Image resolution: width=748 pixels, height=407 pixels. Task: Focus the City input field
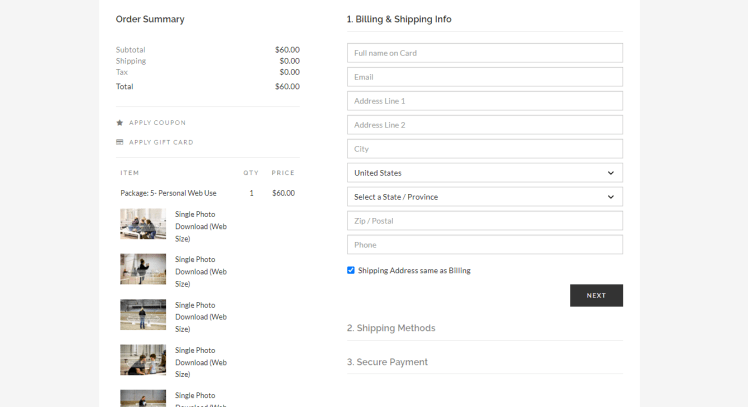484,149
